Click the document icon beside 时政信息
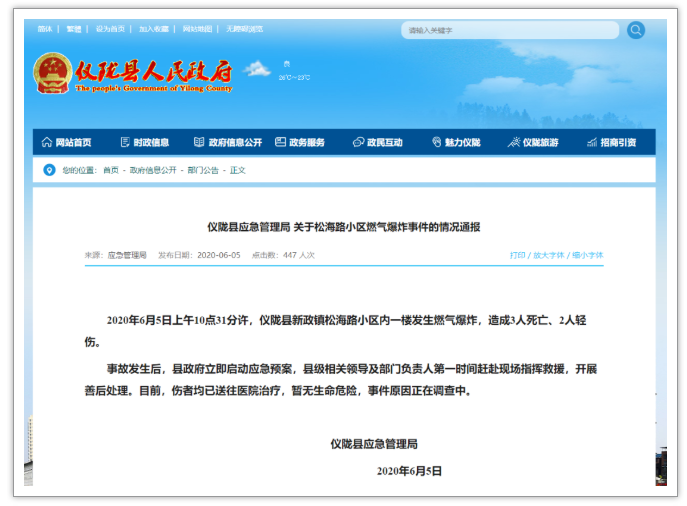 click(125, 142)
